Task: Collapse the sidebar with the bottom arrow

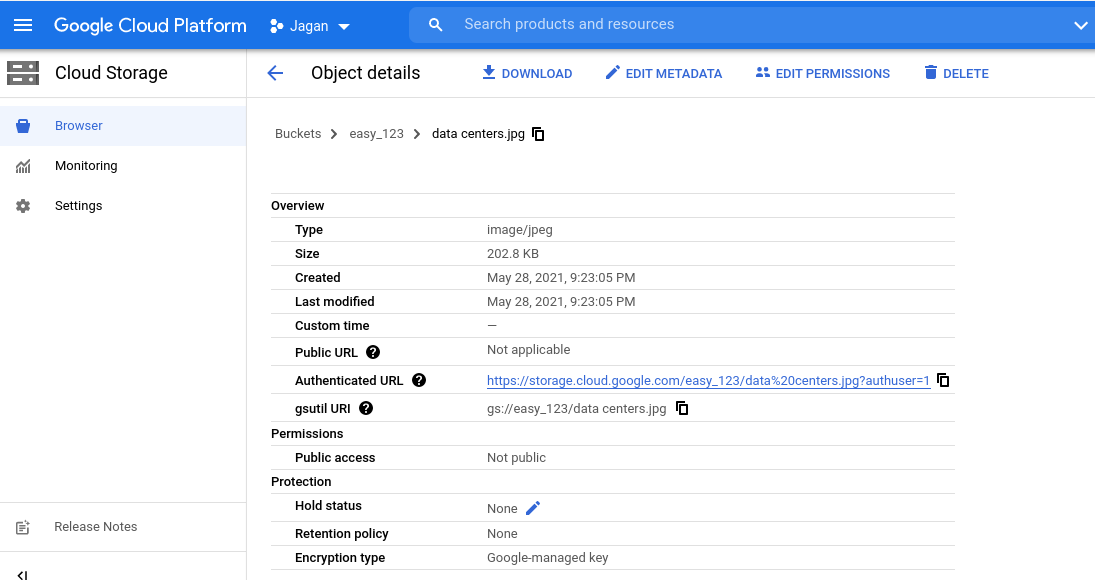Action: (x=22, y=574)
